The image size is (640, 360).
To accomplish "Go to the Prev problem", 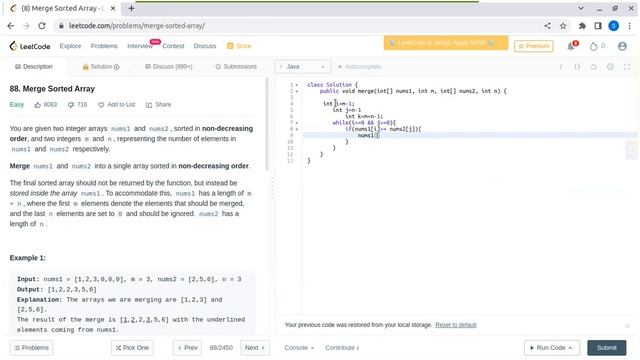I will tap(187, 348).
